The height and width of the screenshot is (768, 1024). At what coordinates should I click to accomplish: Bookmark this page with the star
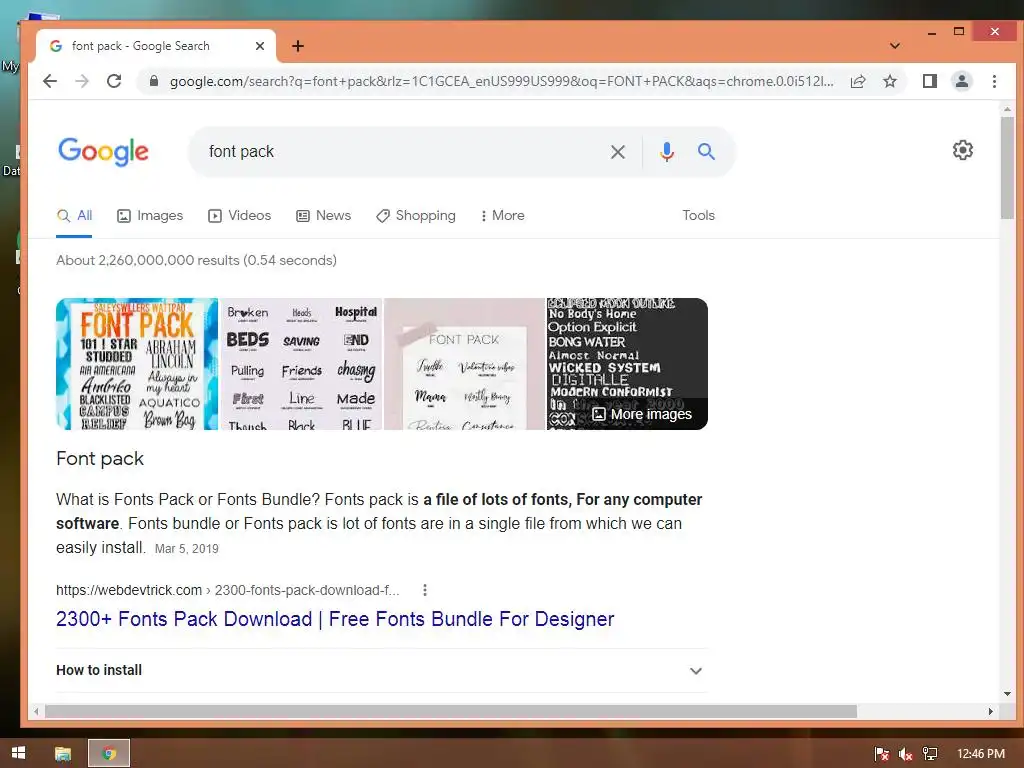(x=890, y=81)
